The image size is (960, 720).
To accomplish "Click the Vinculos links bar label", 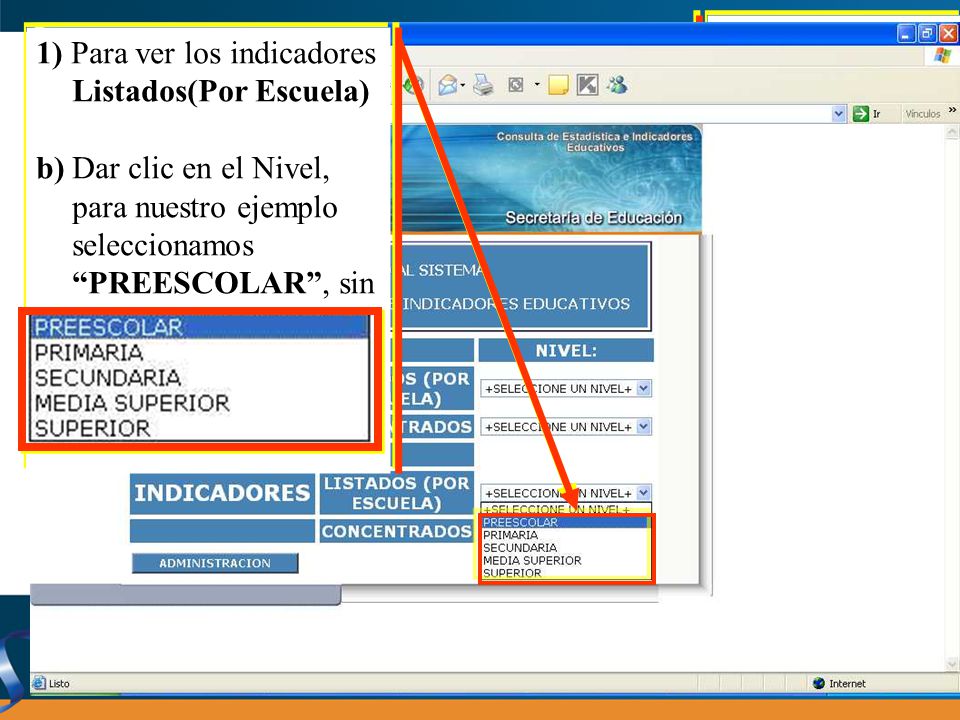I will (923, 114).
